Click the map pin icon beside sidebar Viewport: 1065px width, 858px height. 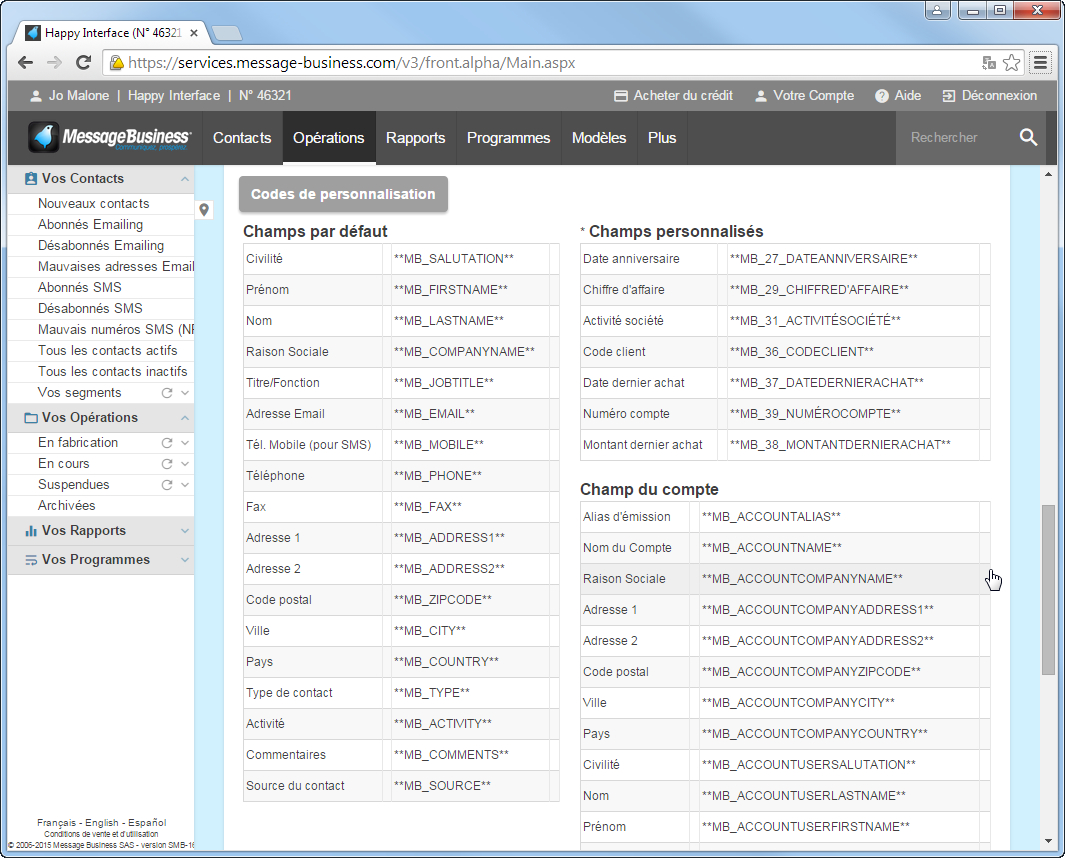[204, 210]
